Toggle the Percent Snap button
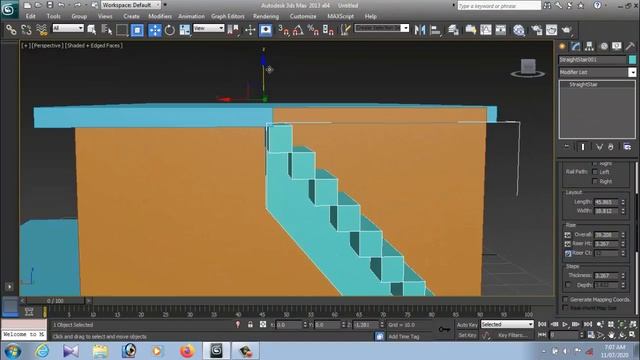This screenshot has width=640, height=360. click(x=313, y=30)
